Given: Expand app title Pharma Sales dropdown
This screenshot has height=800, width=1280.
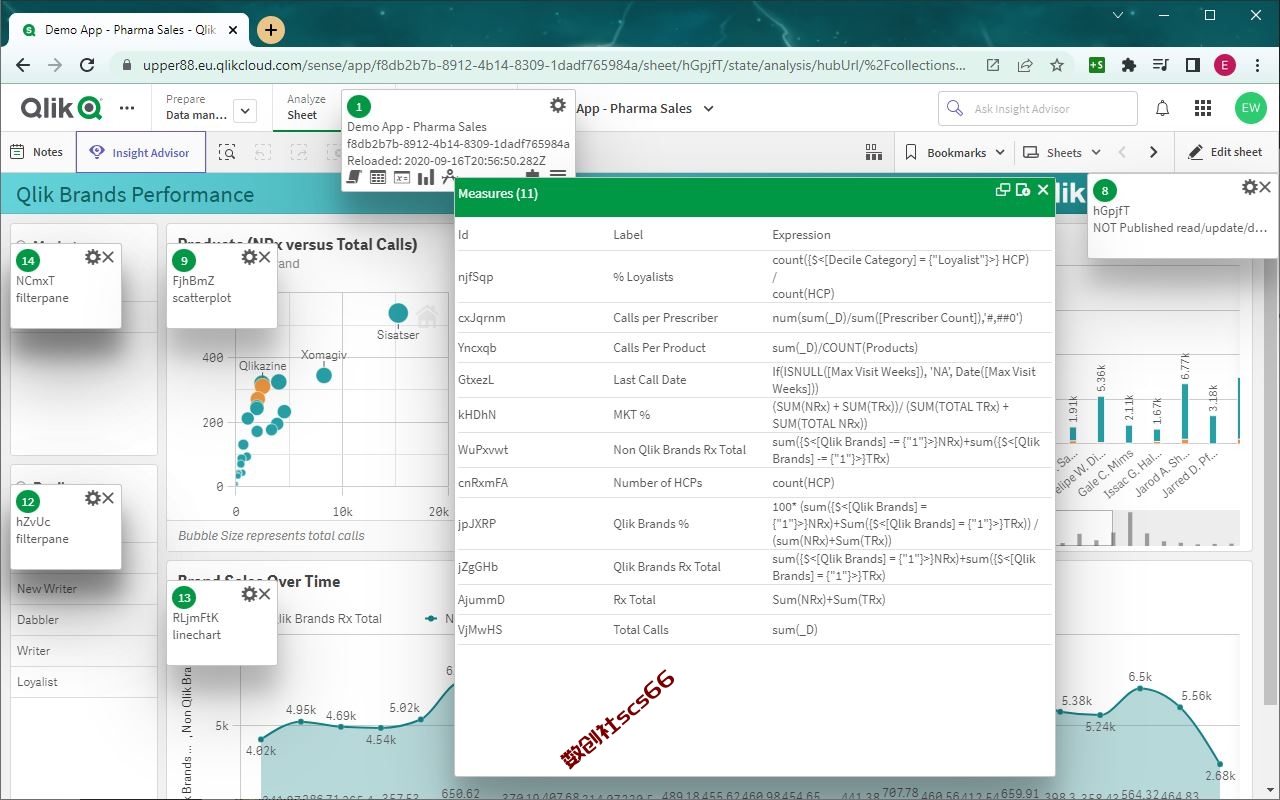Looking at the screenshot, I should click(x=709, y=108).
